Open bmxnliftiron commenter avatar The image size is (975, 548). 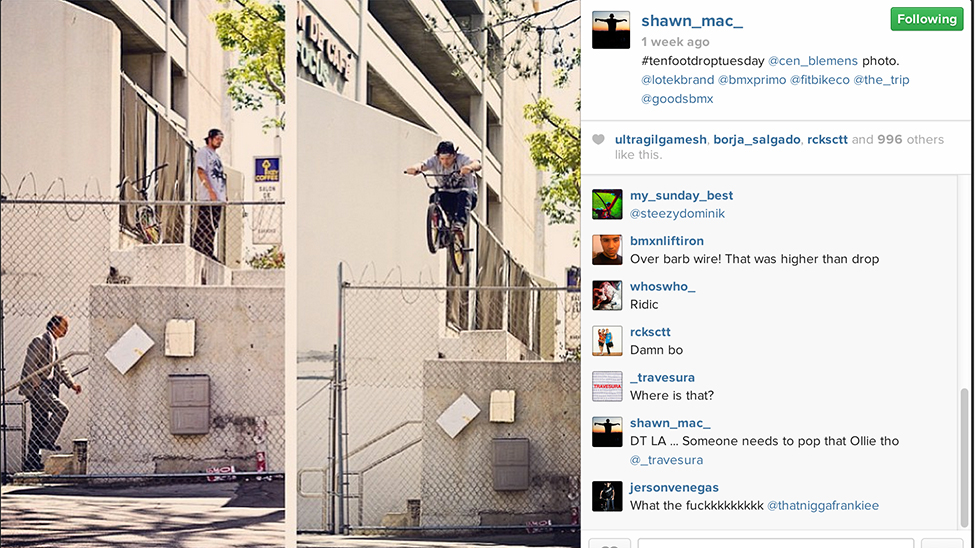(607, 249)
